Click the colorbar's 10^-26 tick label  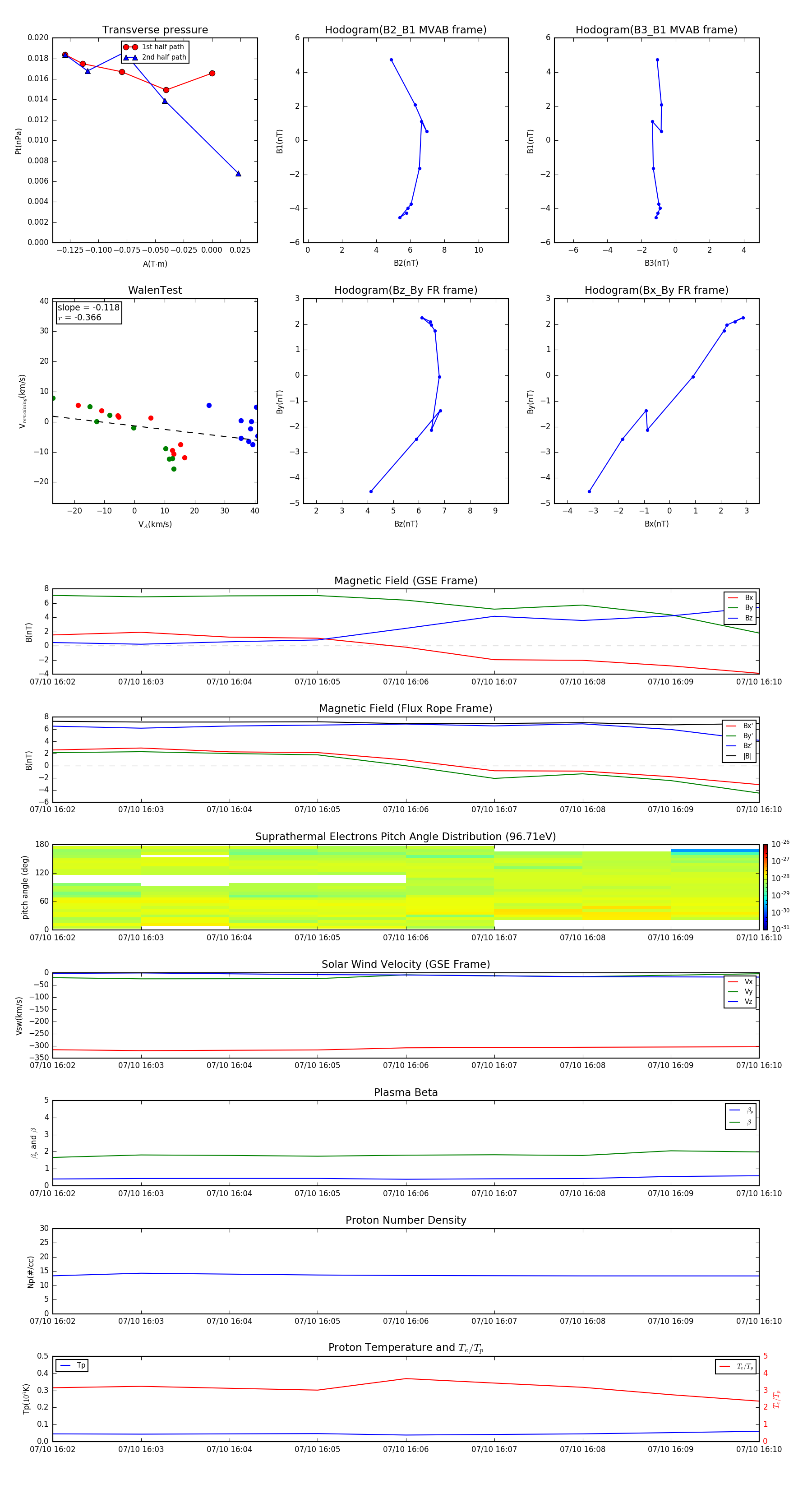coord(781,845)
